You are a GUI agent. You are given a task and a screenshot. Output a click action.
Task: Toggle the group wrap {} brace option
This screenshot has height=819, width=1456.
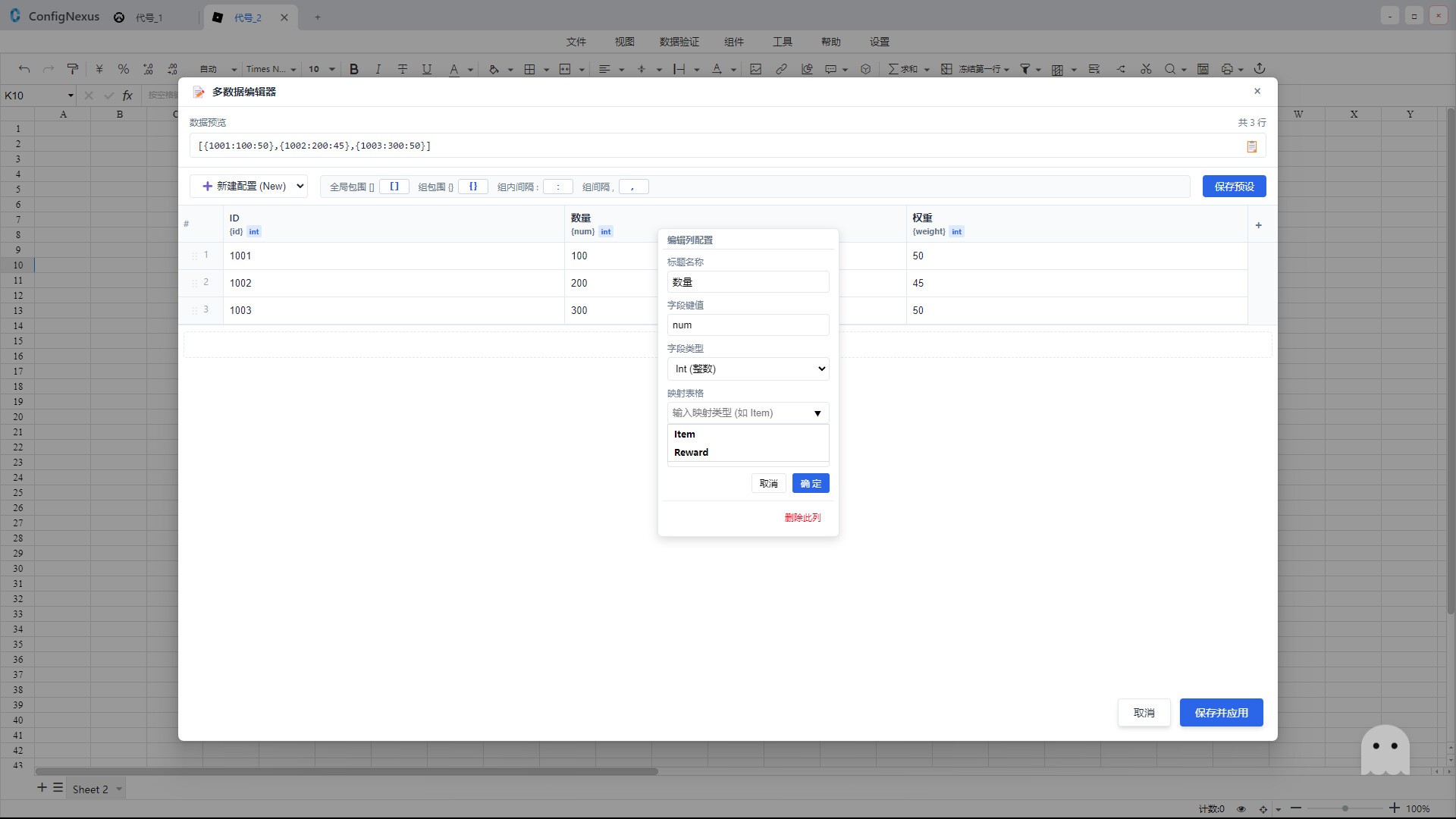point(472,187)
